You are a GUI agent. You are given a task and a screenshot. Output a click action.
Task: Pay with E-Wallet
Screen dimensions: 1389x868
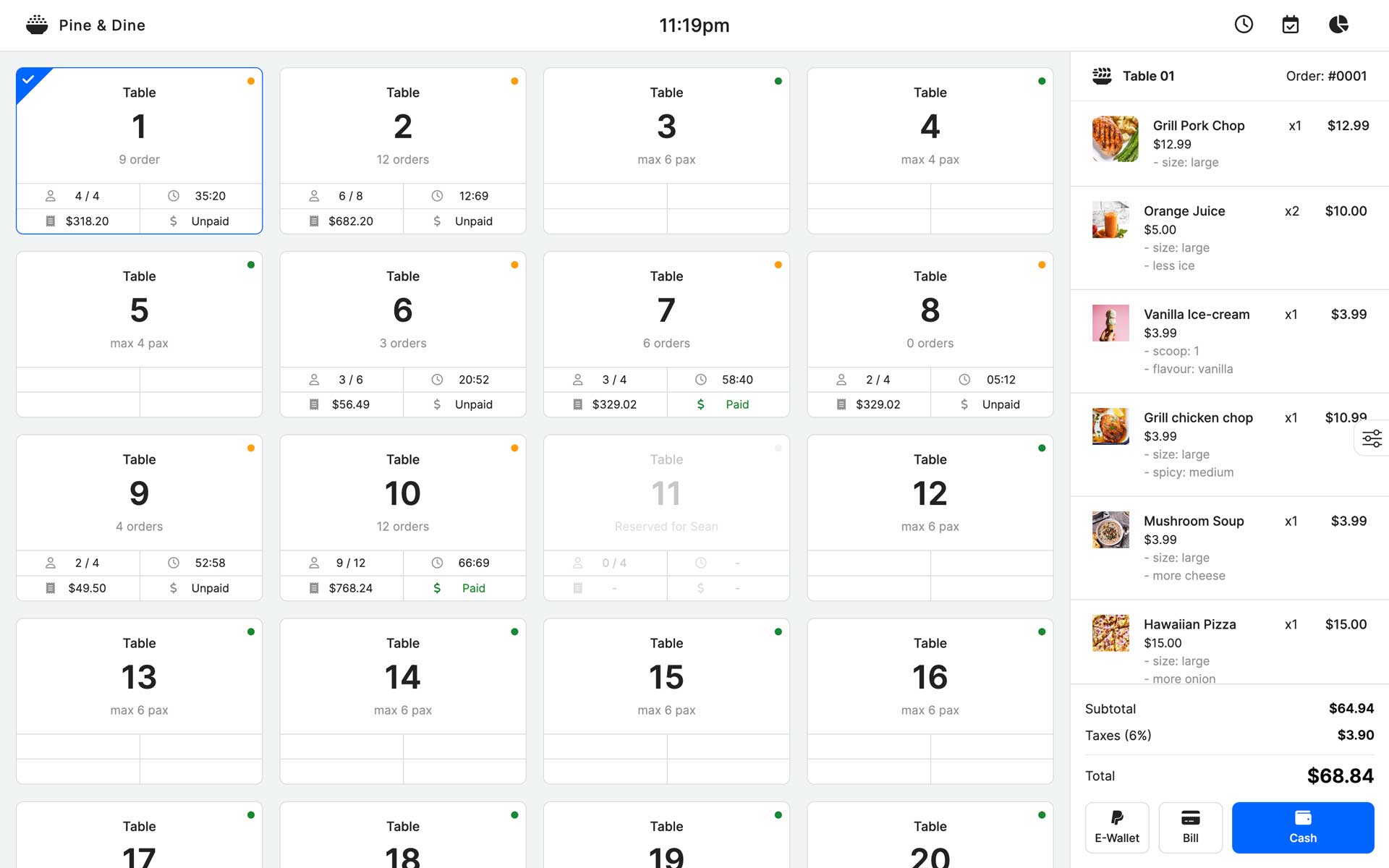click(x=1117, y=827)
